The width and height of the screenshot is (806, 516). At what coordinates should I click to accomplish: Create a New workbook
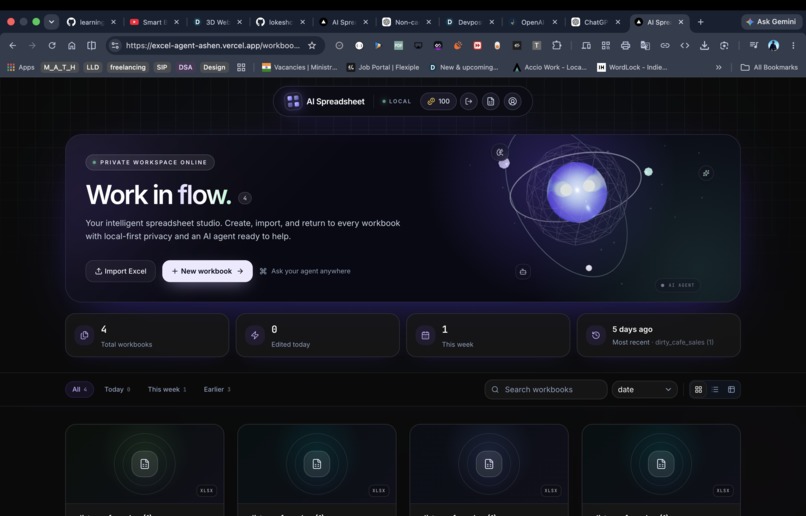207,271
